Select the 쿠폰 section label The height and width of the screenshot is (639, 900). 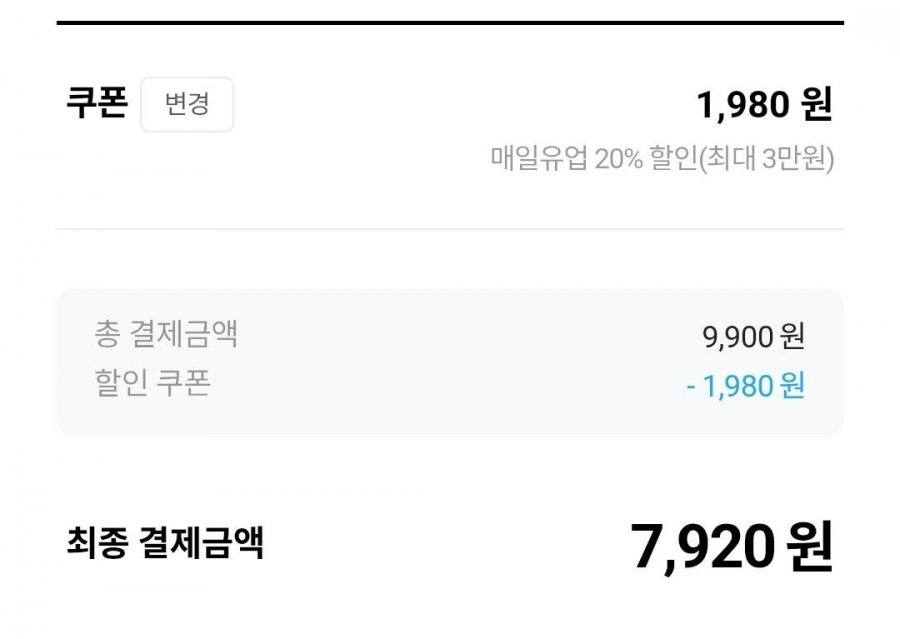click(x=96, y=104)
